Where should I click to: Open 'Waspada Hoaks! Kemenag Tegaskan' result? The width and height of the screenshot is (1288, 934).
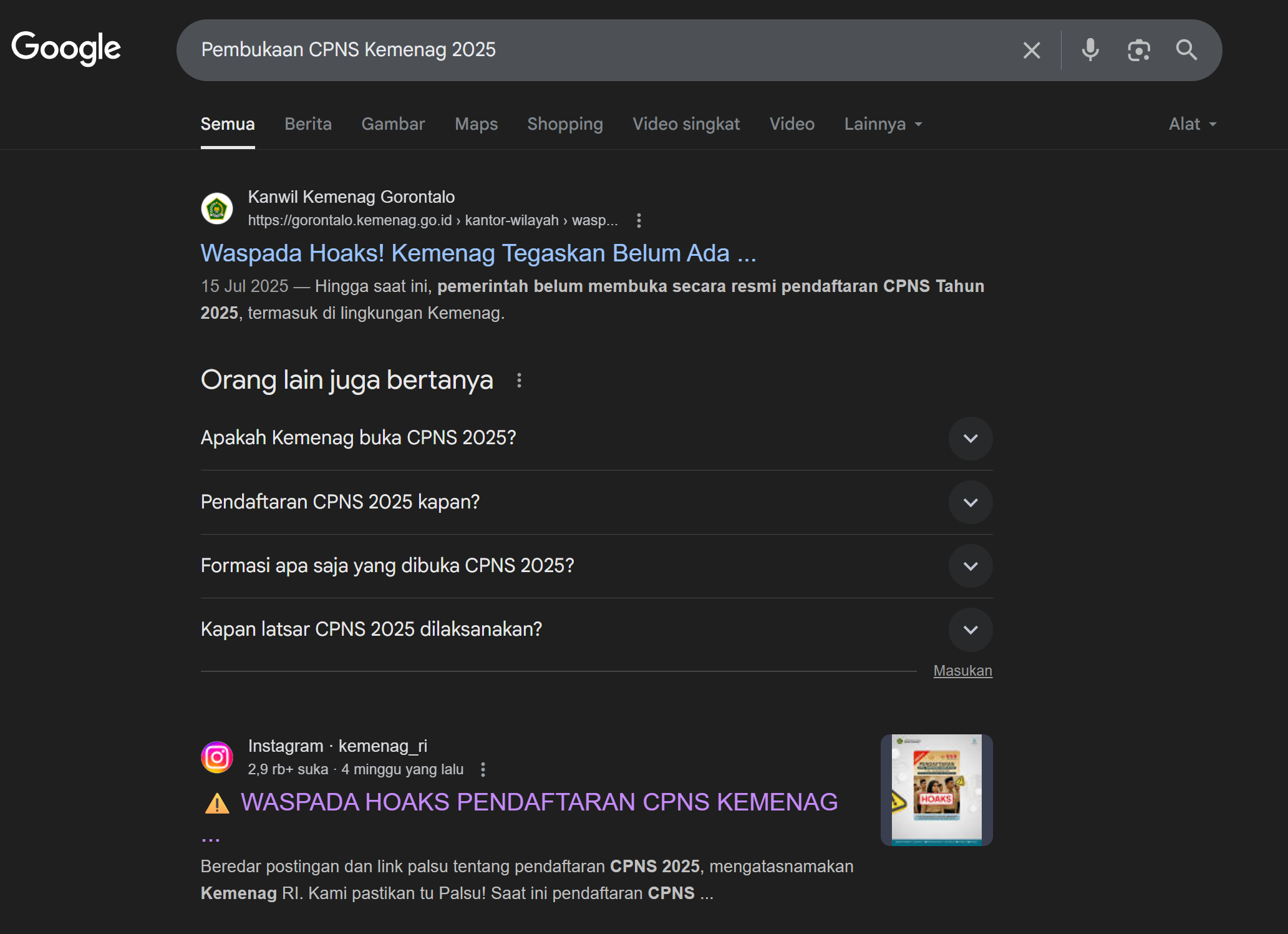pos(478,253)
